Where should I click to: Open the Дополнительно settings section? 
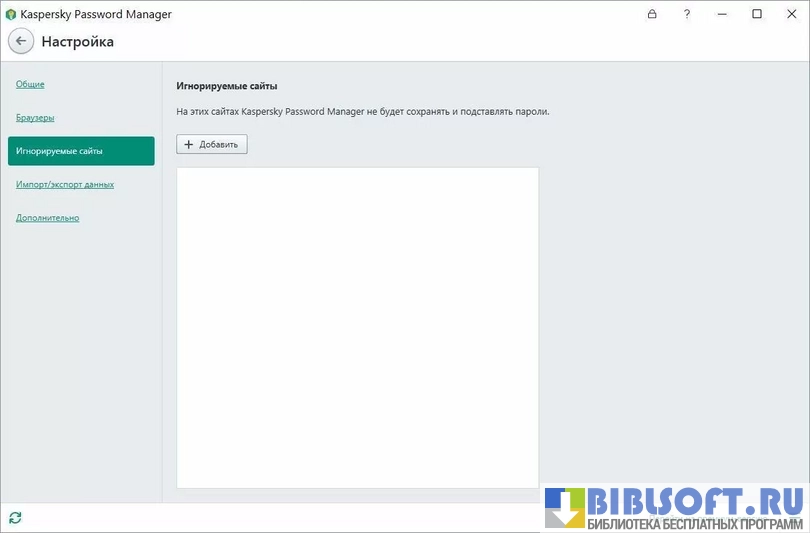click(47, 217)
